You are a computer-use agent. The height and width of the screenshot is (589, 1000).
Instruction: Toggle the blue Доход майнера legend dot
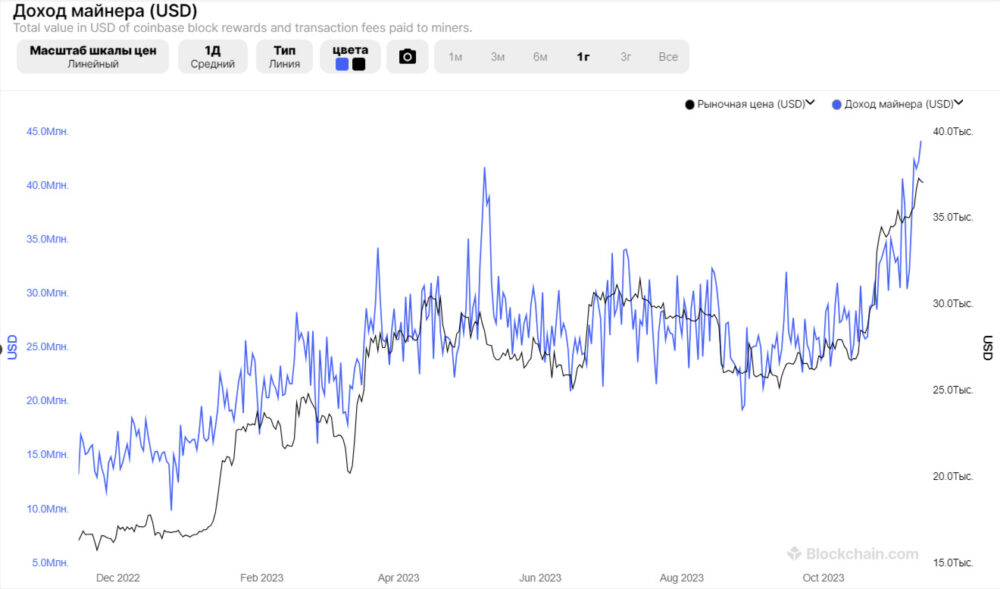837,105
